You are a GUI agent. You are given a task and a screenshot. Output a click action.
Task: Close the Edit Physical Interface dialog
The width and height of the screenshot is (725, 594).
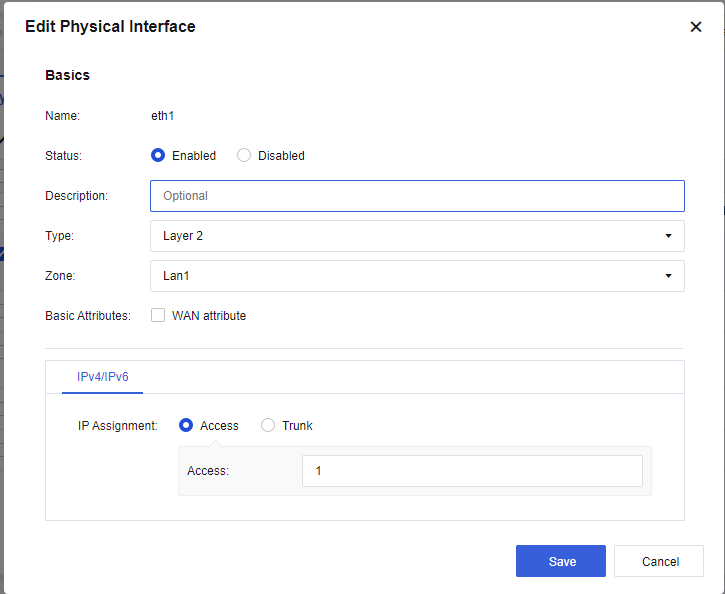coord(696,27)
